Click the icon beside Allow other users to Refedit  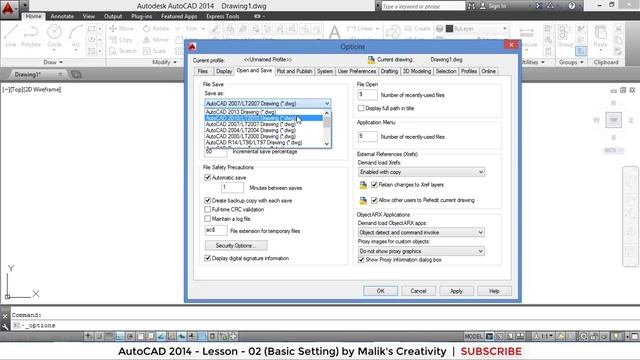(x=363, y=200)
